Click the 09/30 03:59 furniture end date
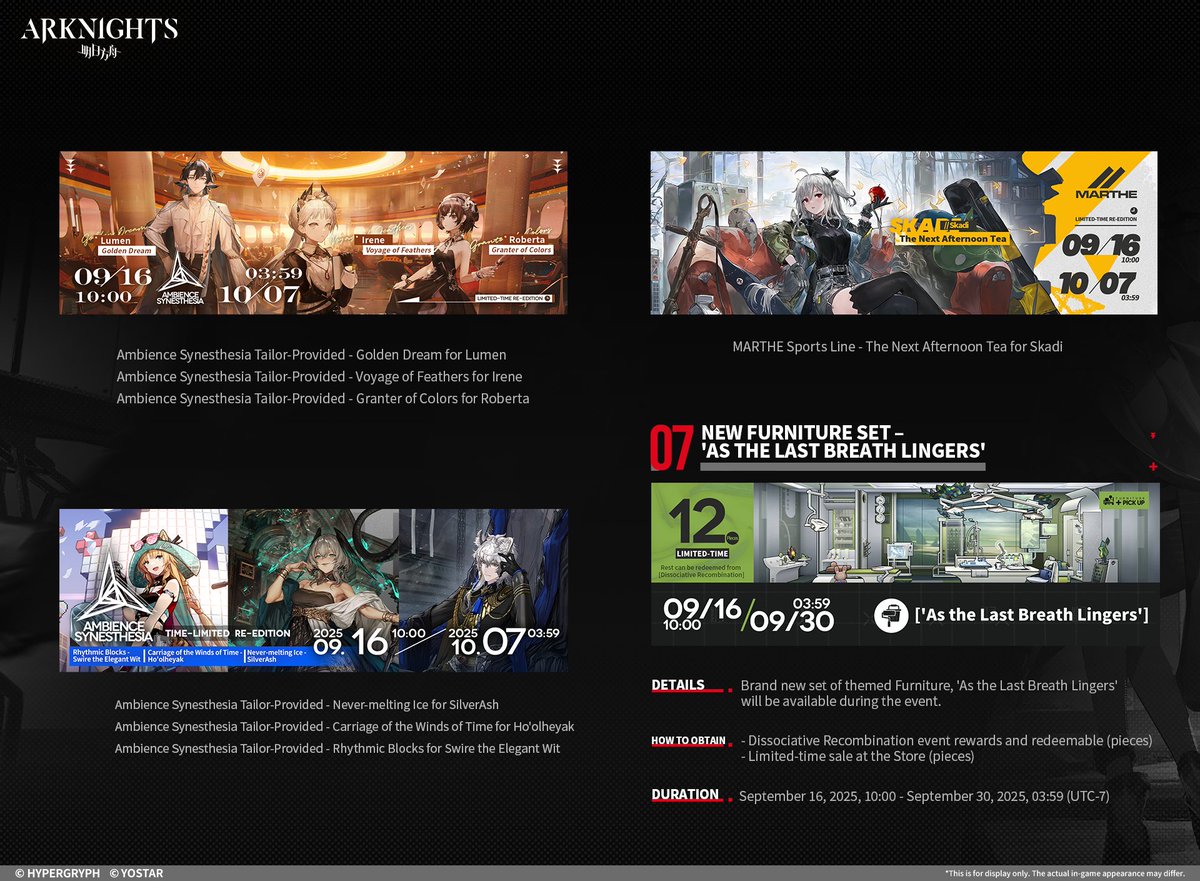The image size is (1200, 881). pyautogui.click(x=790, y=615)
